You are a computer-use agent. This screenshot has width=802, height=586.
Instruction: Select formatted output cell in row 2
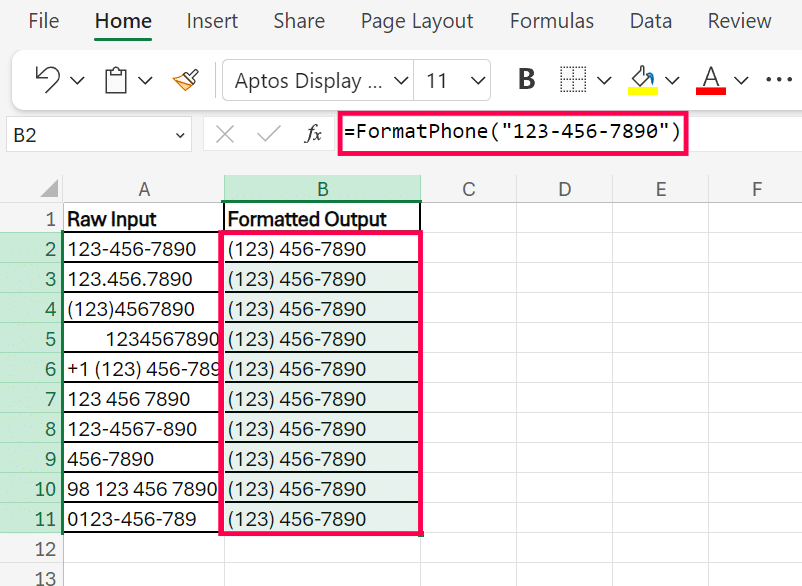(x=322, y=249)
